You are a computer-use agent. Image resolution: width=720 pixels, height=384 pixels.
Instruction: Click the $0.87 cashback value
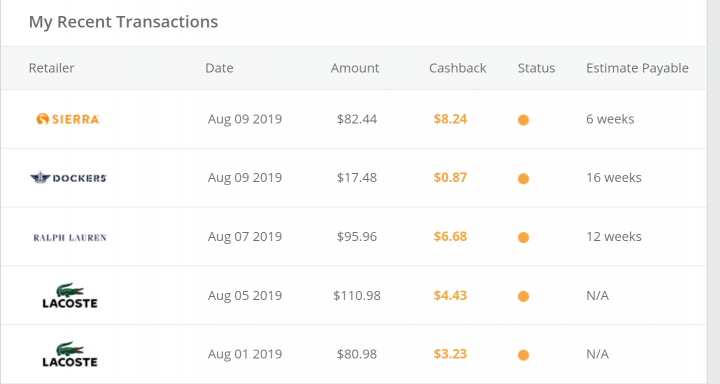(x=450, y=178)
